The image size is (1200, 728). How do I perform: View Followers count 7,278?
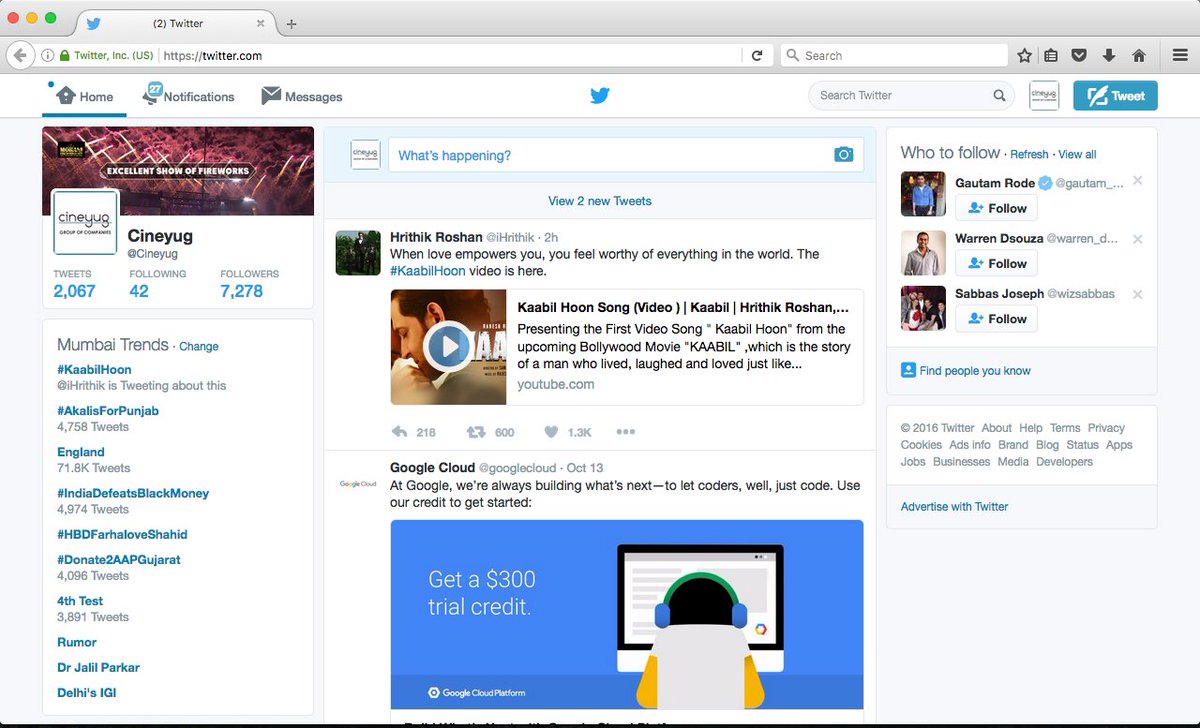[249, 283]
